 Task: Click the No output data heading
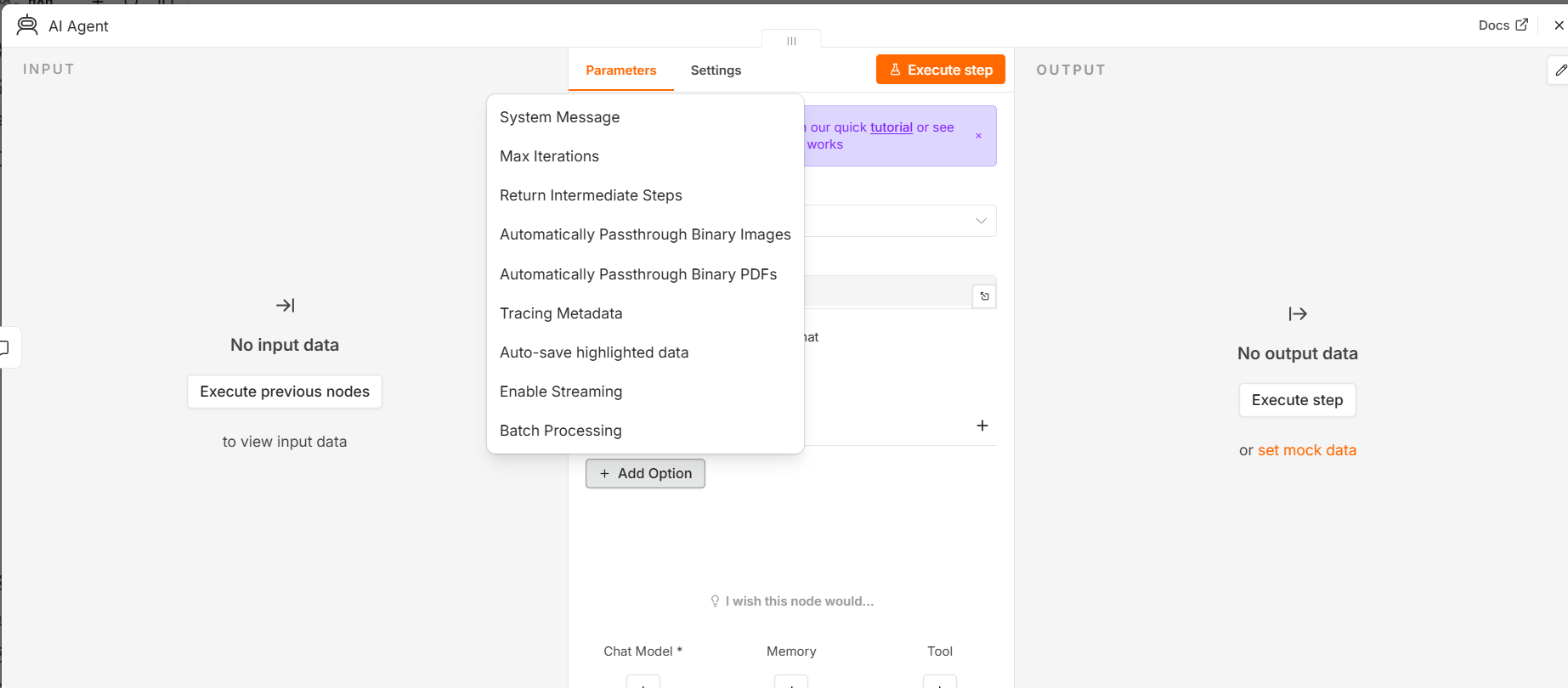click(1298, 353)
